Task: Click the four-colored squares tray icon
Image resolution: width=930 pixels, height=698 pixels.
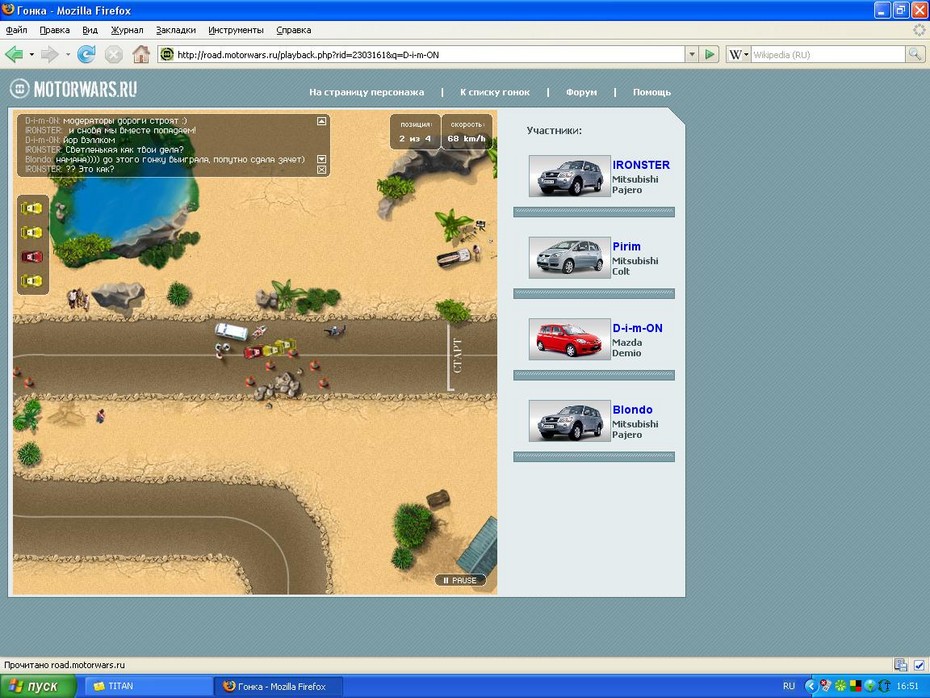Action: tap(855, 686)
